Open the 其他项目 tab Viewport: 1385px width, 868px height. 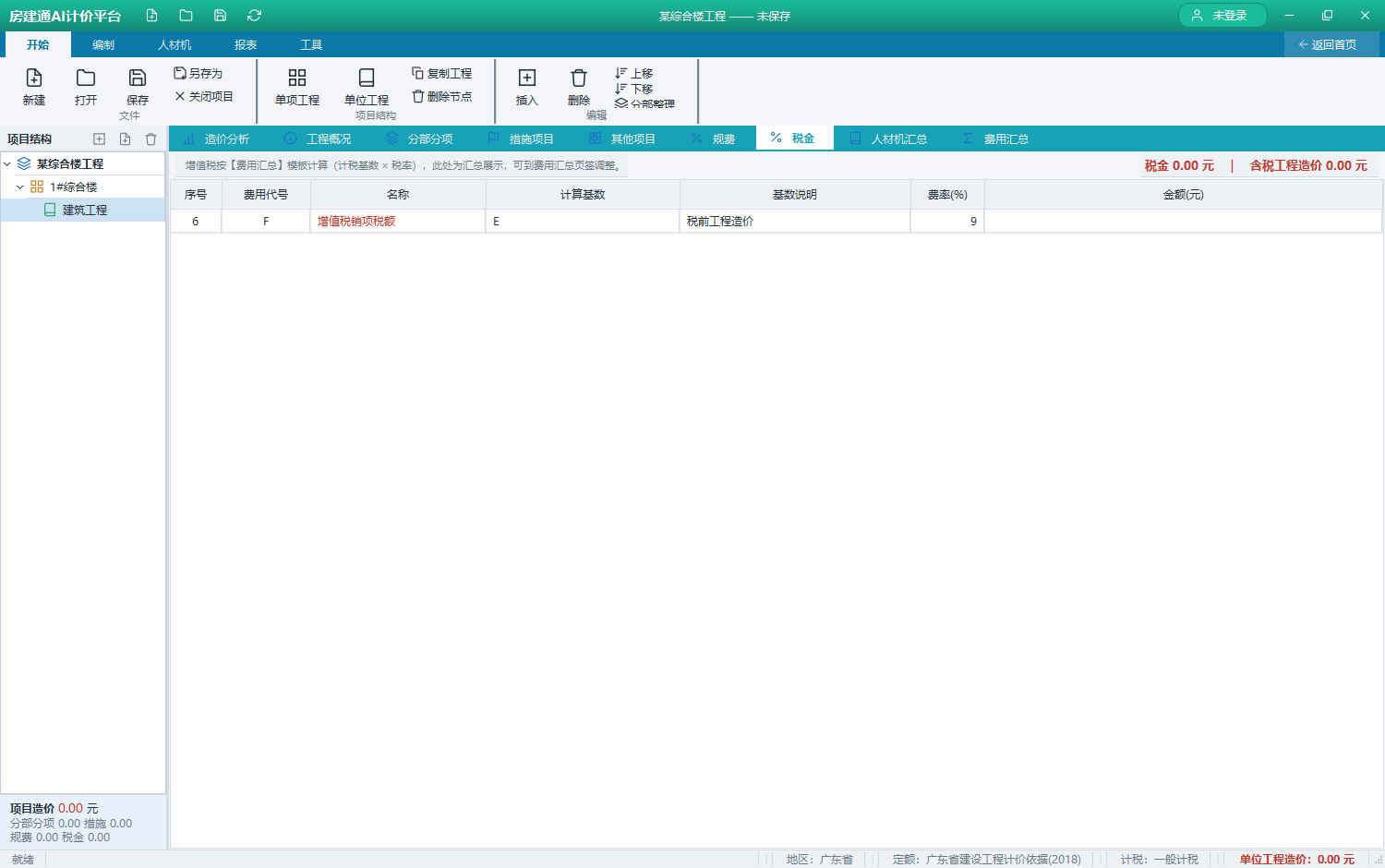tap(622, 139)
